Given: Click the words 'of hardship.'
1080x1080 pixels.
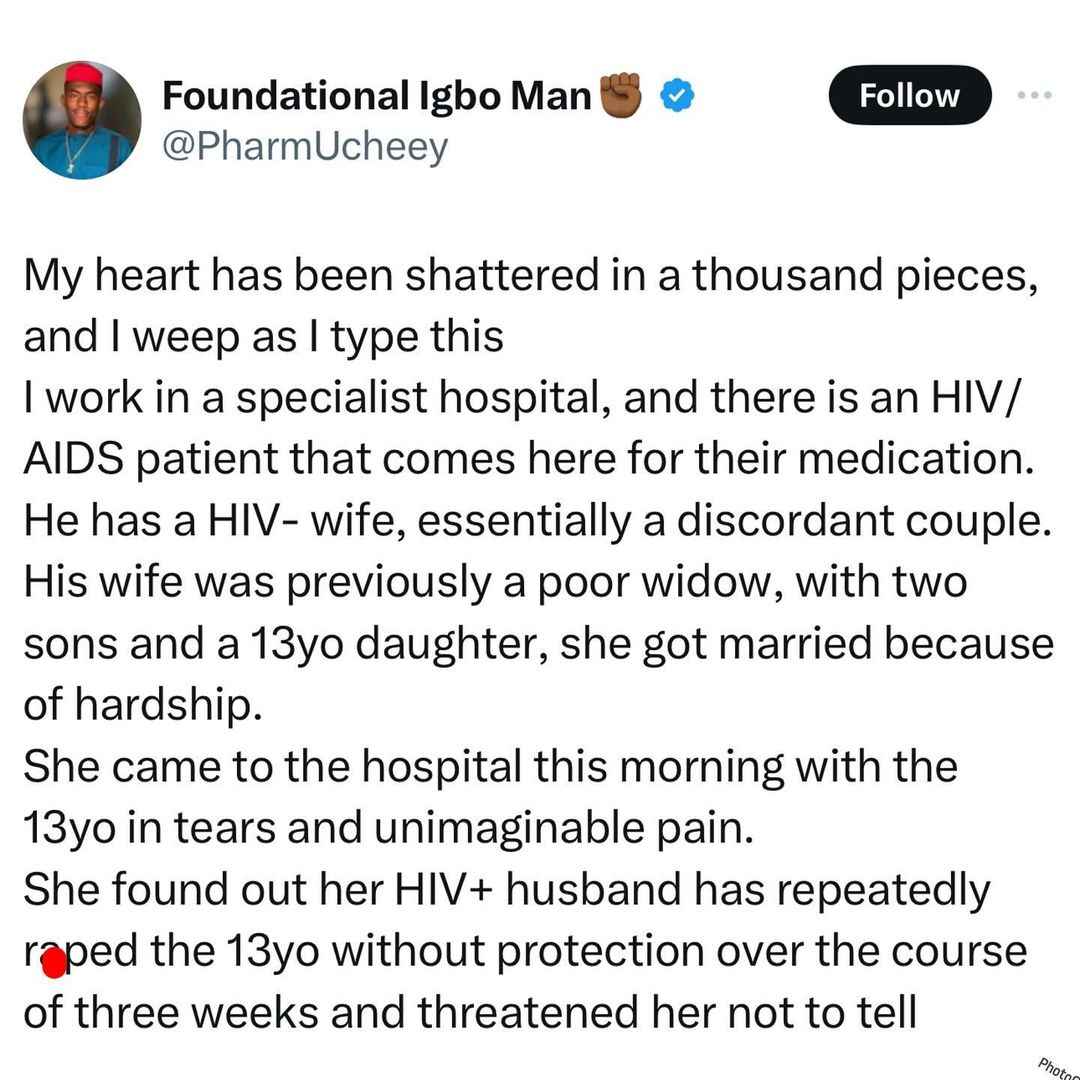Looking at the screenshot, I should (143, 704).
